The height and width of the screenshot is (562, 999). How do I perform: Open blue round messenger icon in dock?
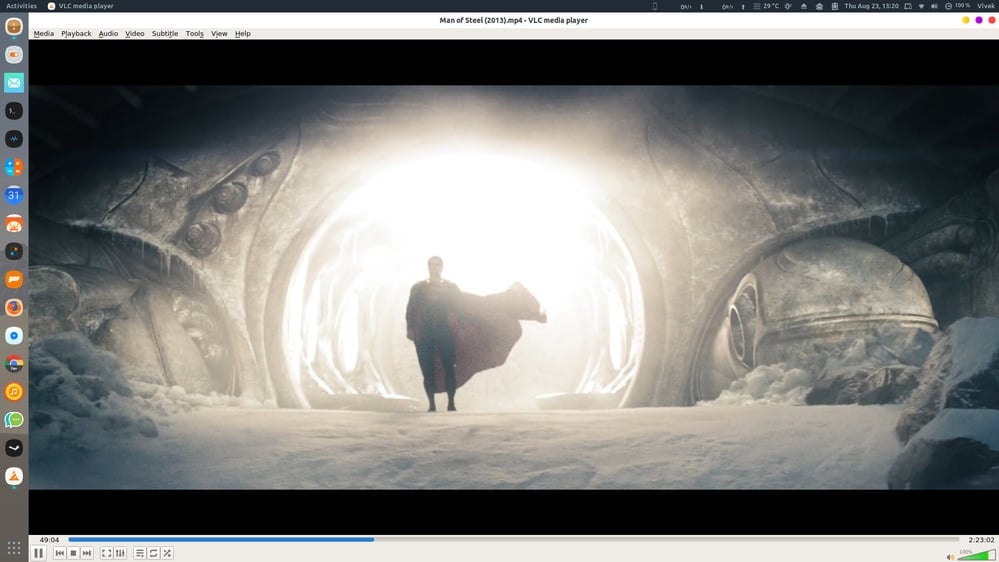tap(14, 335)
